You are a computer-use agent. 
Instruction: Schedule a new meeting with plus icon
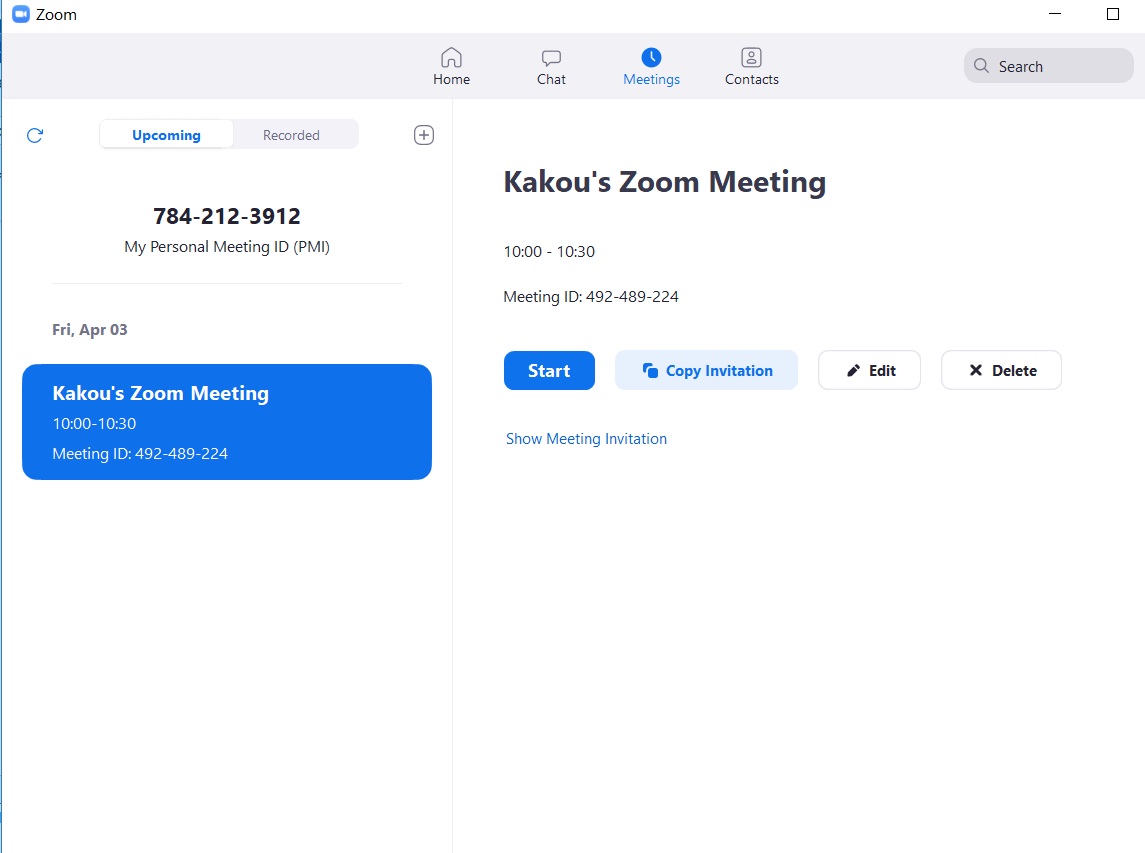pyautogui.click(x=424, y=135)
